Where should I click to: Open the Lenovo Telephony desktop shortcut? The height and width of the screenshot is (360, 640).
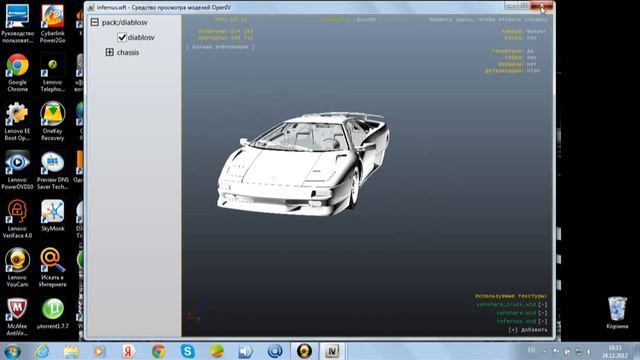pyautogui.click(x=53, y=73)
